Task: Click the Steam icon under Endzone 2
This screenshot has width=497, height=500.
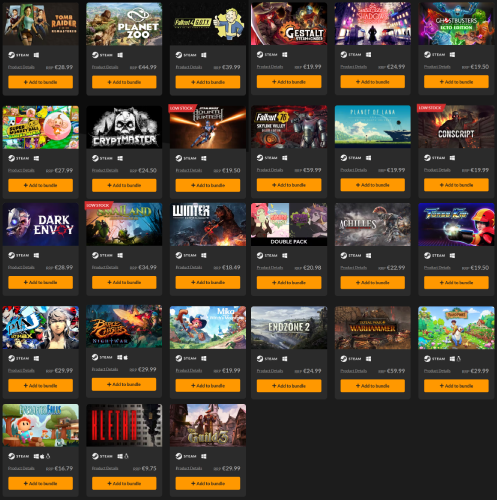Action: tap(260, 359)
